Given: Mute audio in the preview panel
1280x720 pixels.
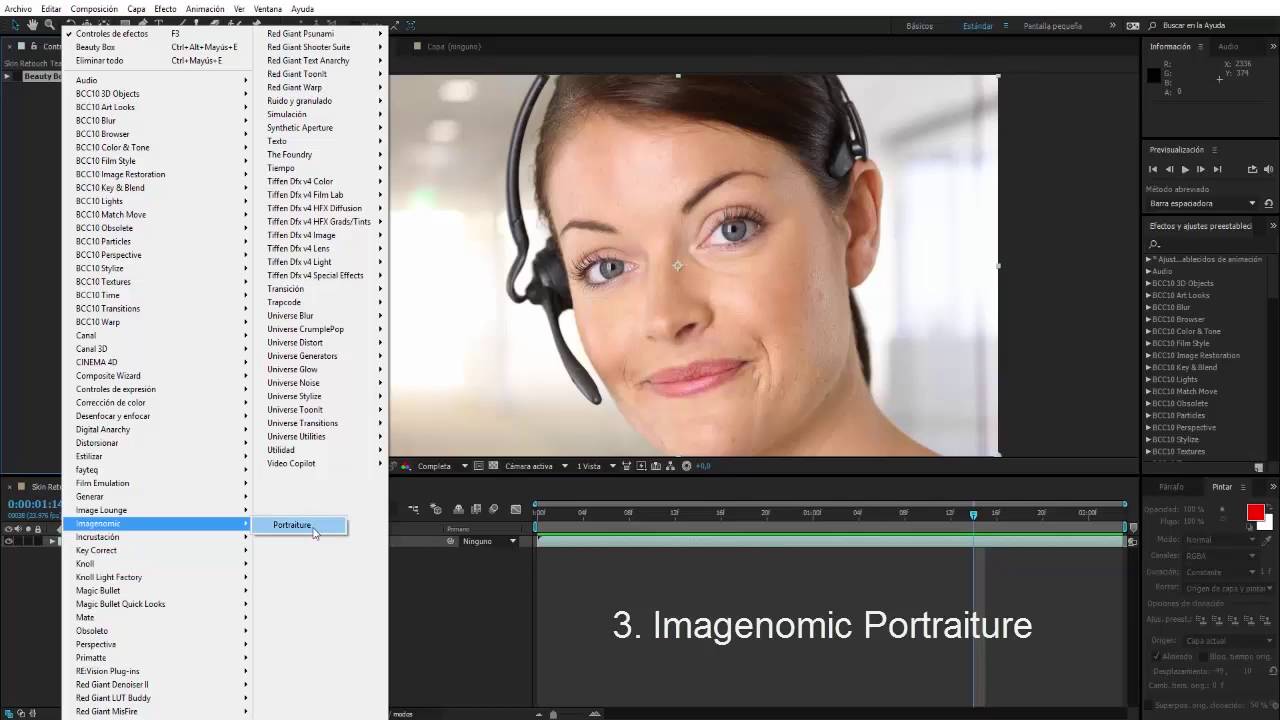Looking at the screenshot, I should (1269, 169).
